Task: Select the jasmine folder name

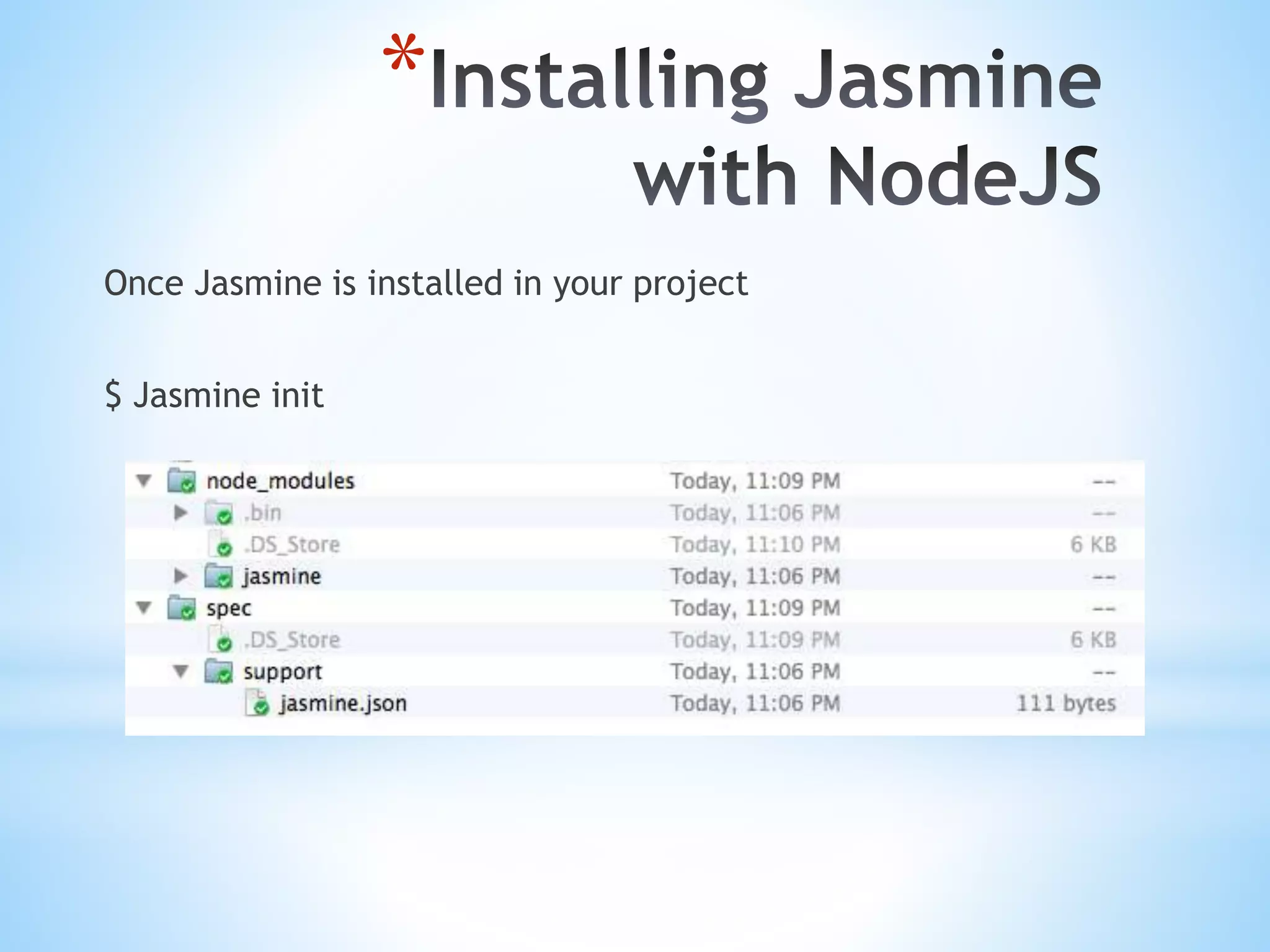Action: coord(282,576)
